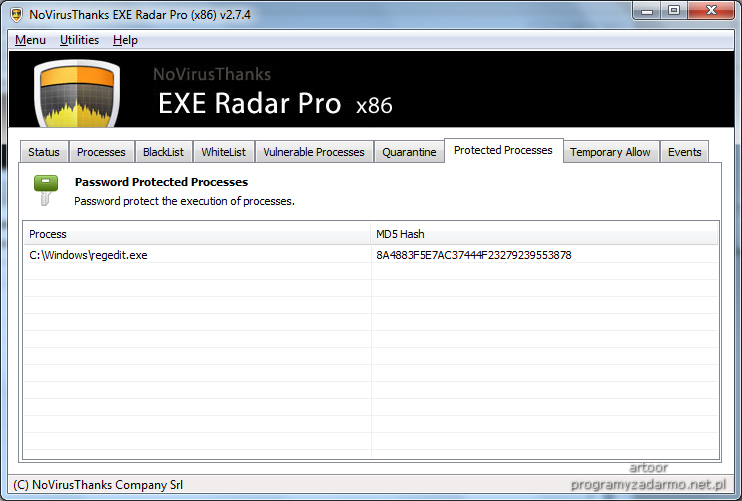Go to Vulnerable Processes tab

(x=314, y=152)
